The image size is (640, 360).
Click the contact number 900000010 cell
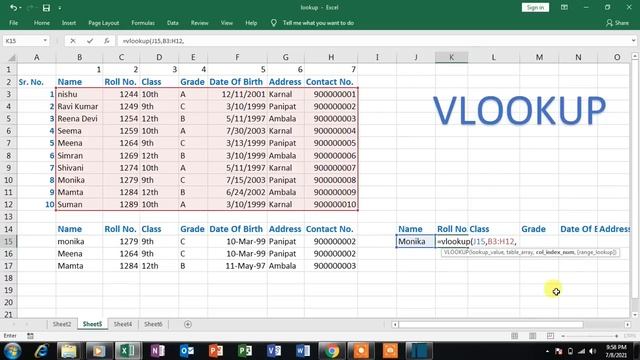[x=331, y=204]
